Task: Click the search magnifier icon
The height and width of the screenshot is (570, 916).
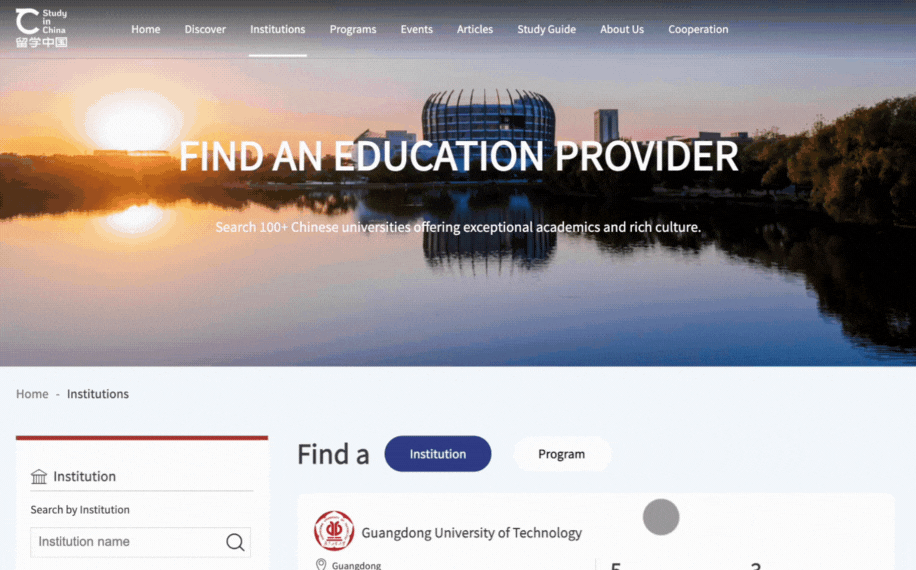Action: click(x=235, y=542)
